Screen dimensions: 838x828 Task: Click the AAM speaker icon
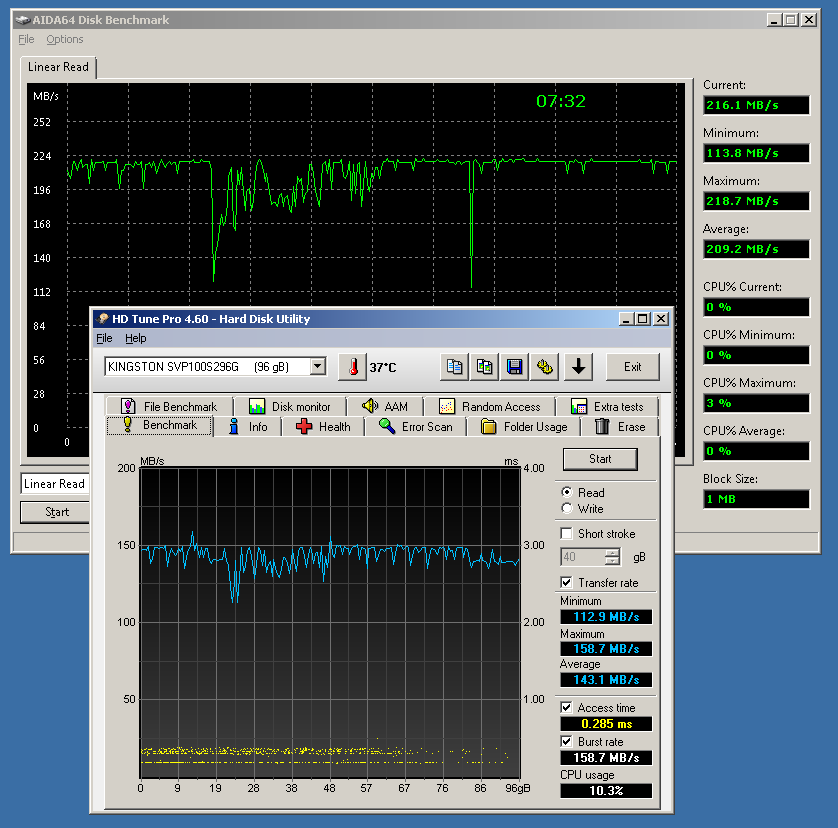[x=370, y=406]
